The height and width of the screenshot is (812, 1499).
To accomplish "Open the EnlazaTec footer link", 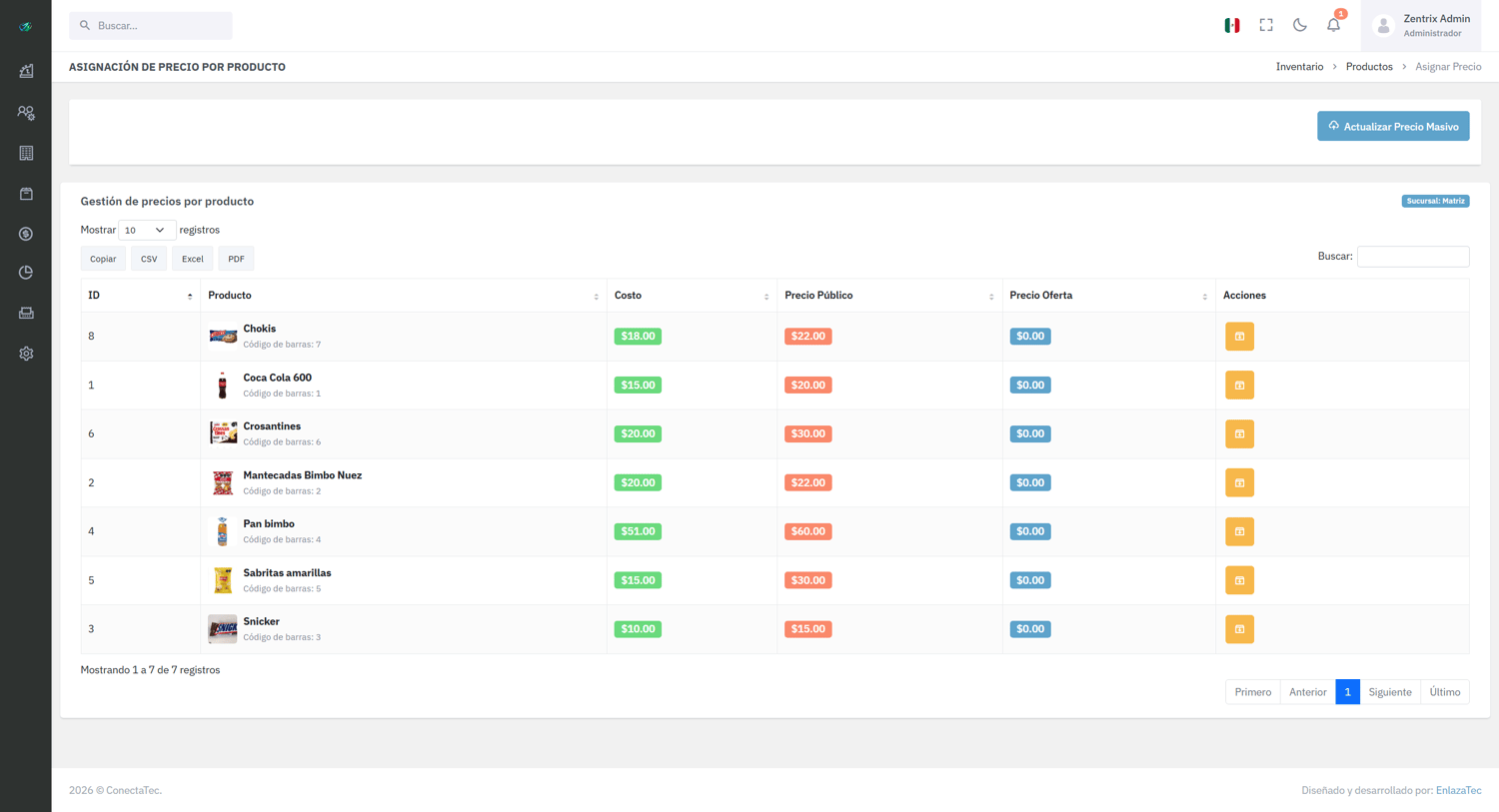I will click(x=1458, y=790).
